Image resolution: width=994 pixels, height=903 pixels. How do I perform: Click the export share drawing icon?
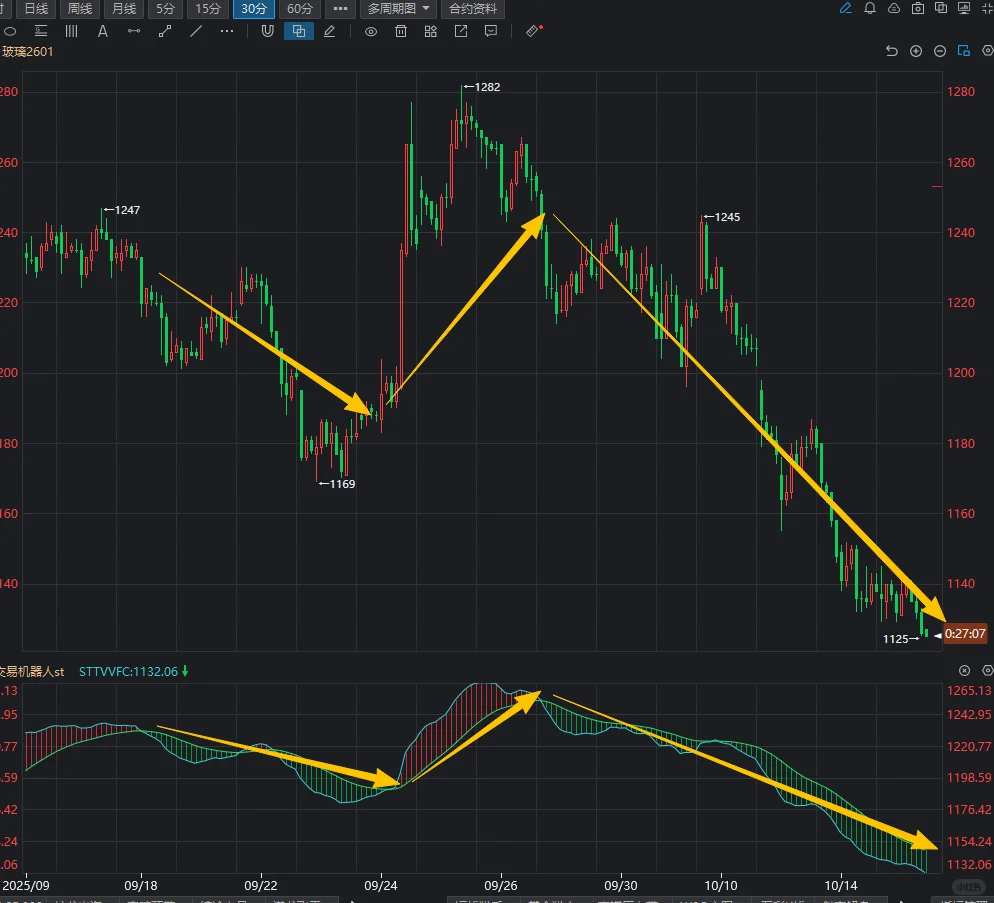point(461,31)
